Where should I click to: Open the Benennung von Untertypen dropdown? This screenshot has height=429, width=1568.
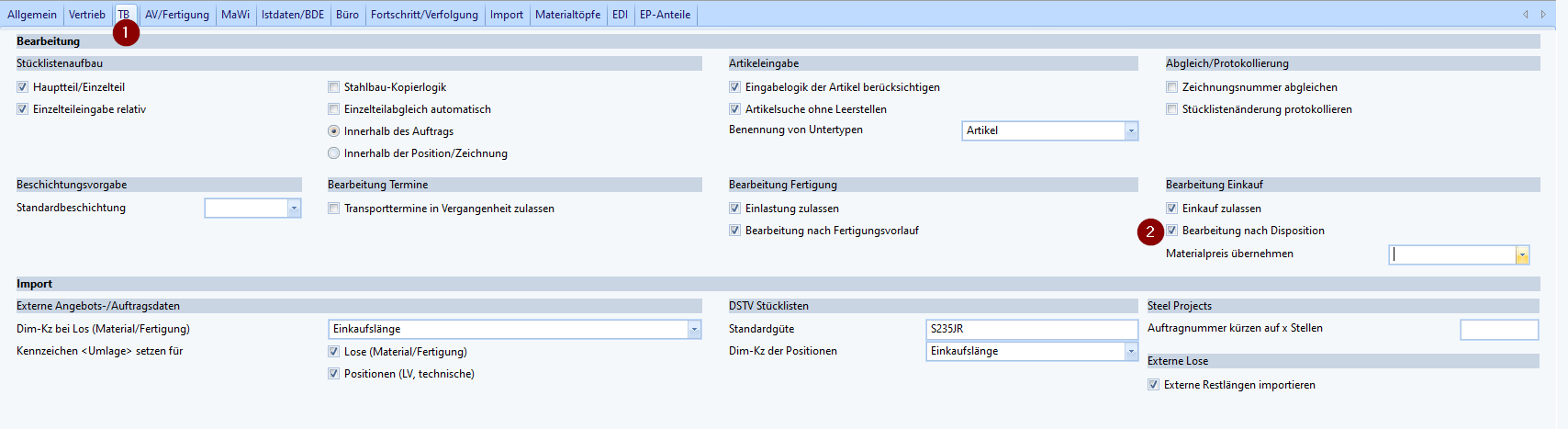[x=1130, y=130]
